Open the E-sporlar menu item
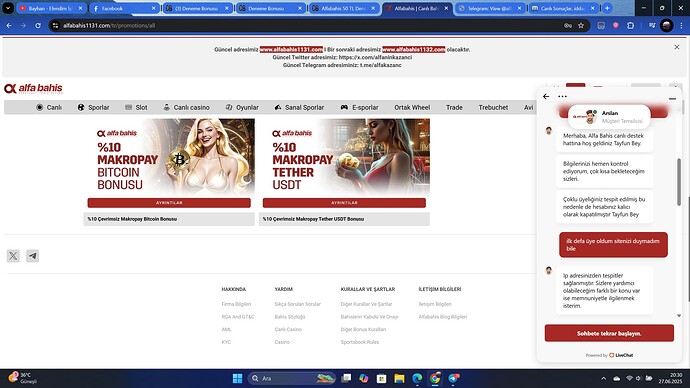The image size is (690, 388). coord(359,107)
